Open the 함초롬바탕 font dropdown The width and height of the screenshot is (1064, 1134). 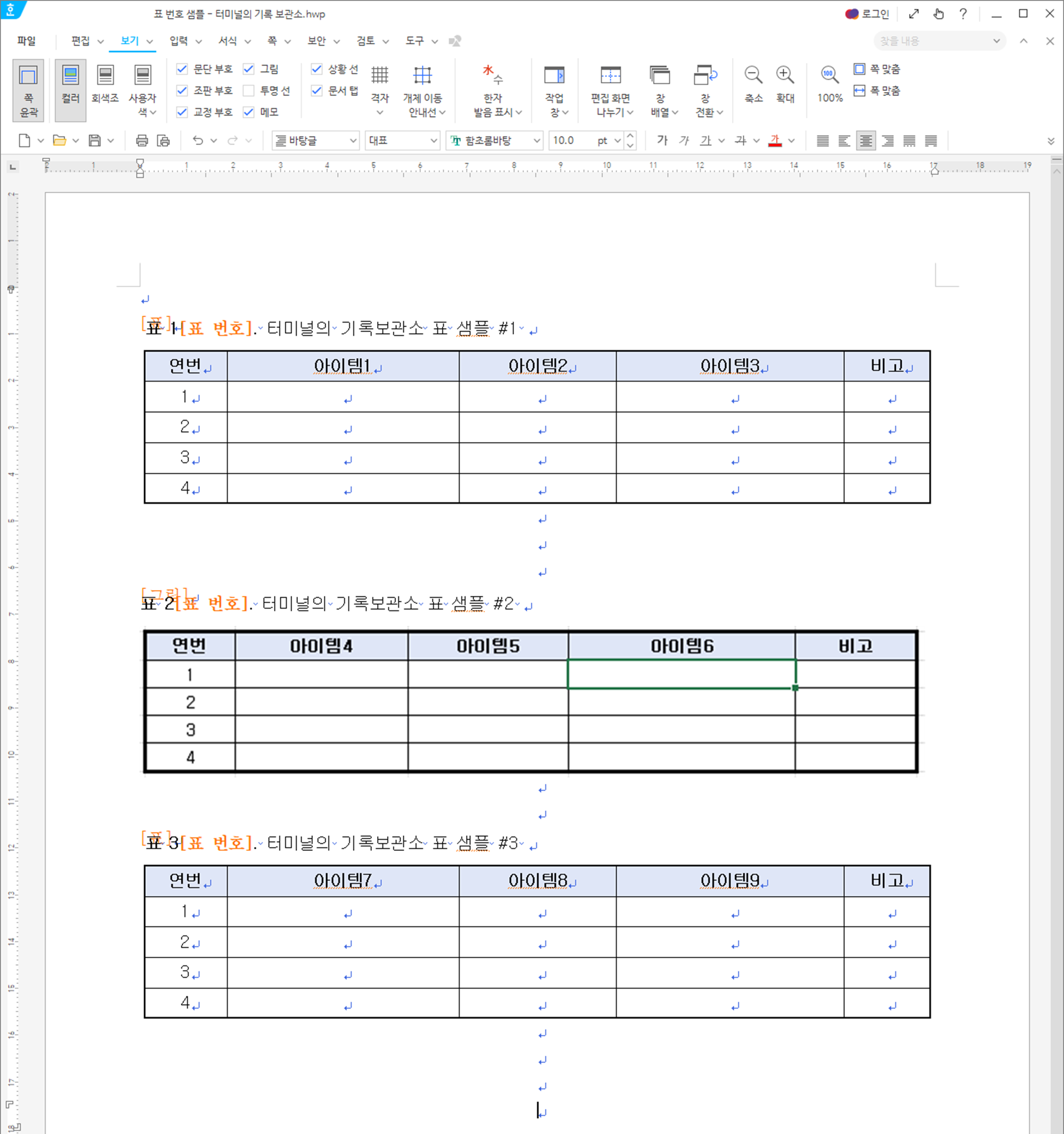536,140
